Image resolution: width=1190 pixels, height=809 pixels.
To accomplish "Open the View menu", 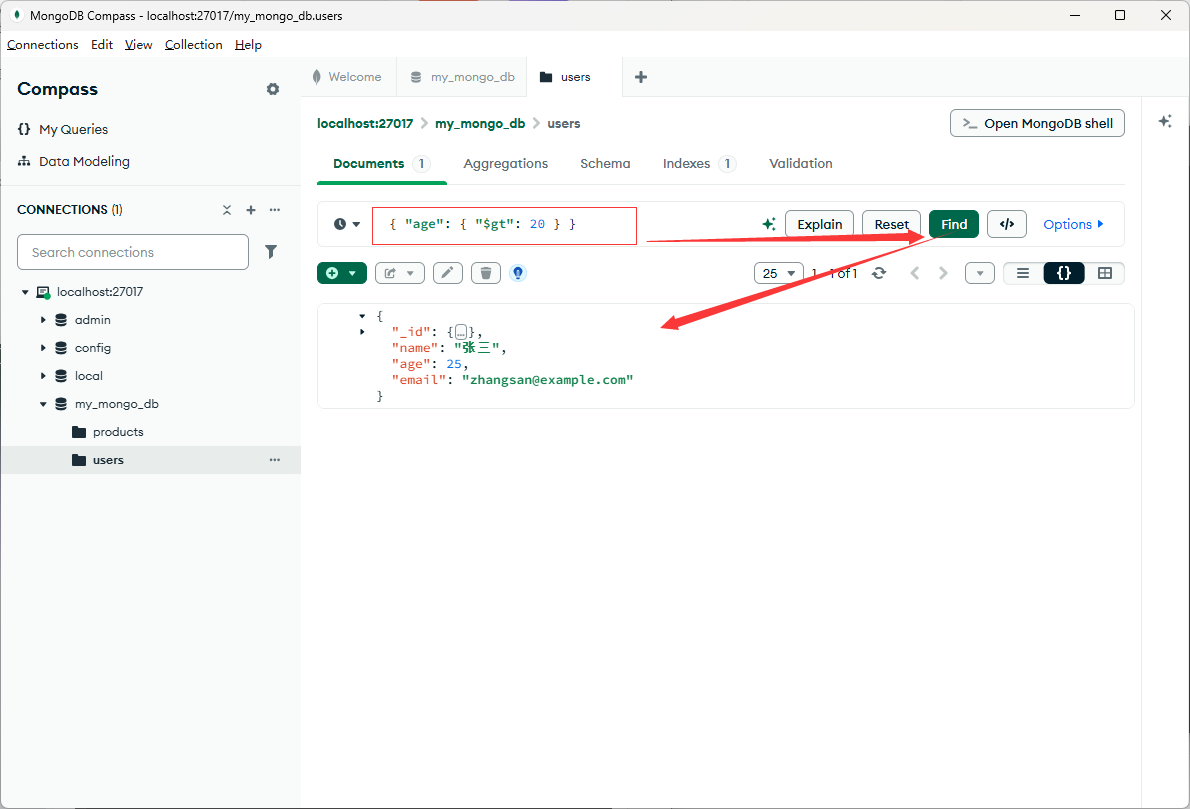I will click(x=138, y=45).
